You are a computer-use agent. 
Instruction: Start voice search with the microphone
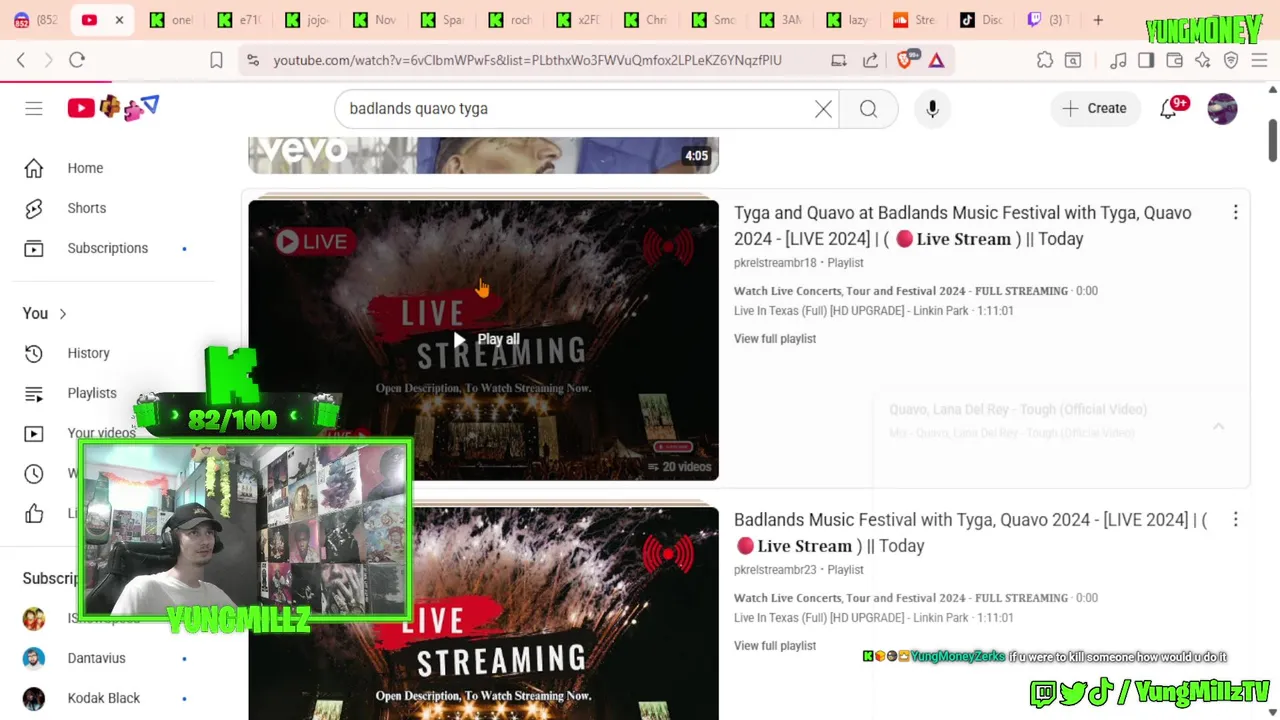pos(932,108)
